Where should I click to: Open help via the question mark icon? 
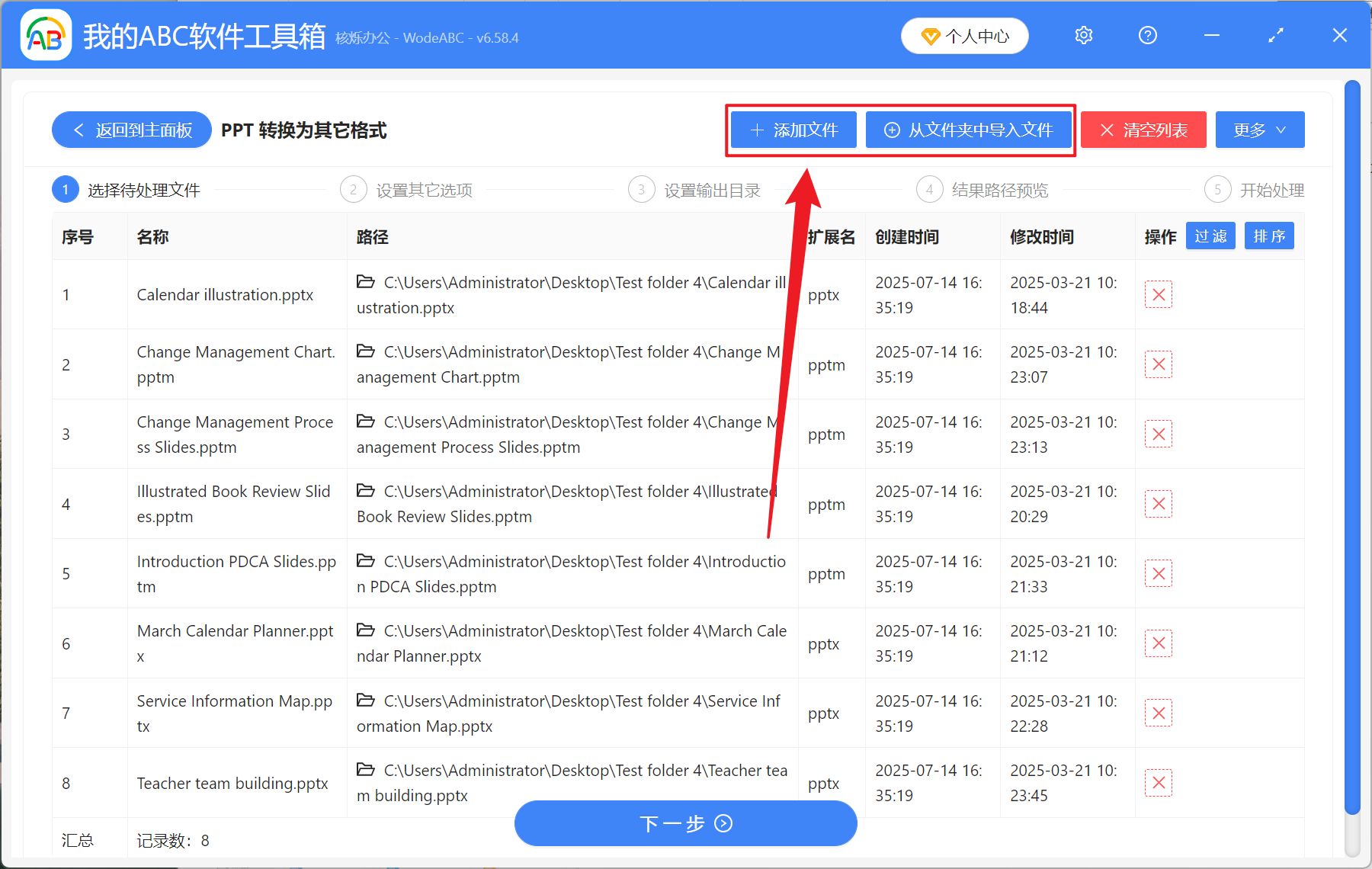(x=1147, y=35)
